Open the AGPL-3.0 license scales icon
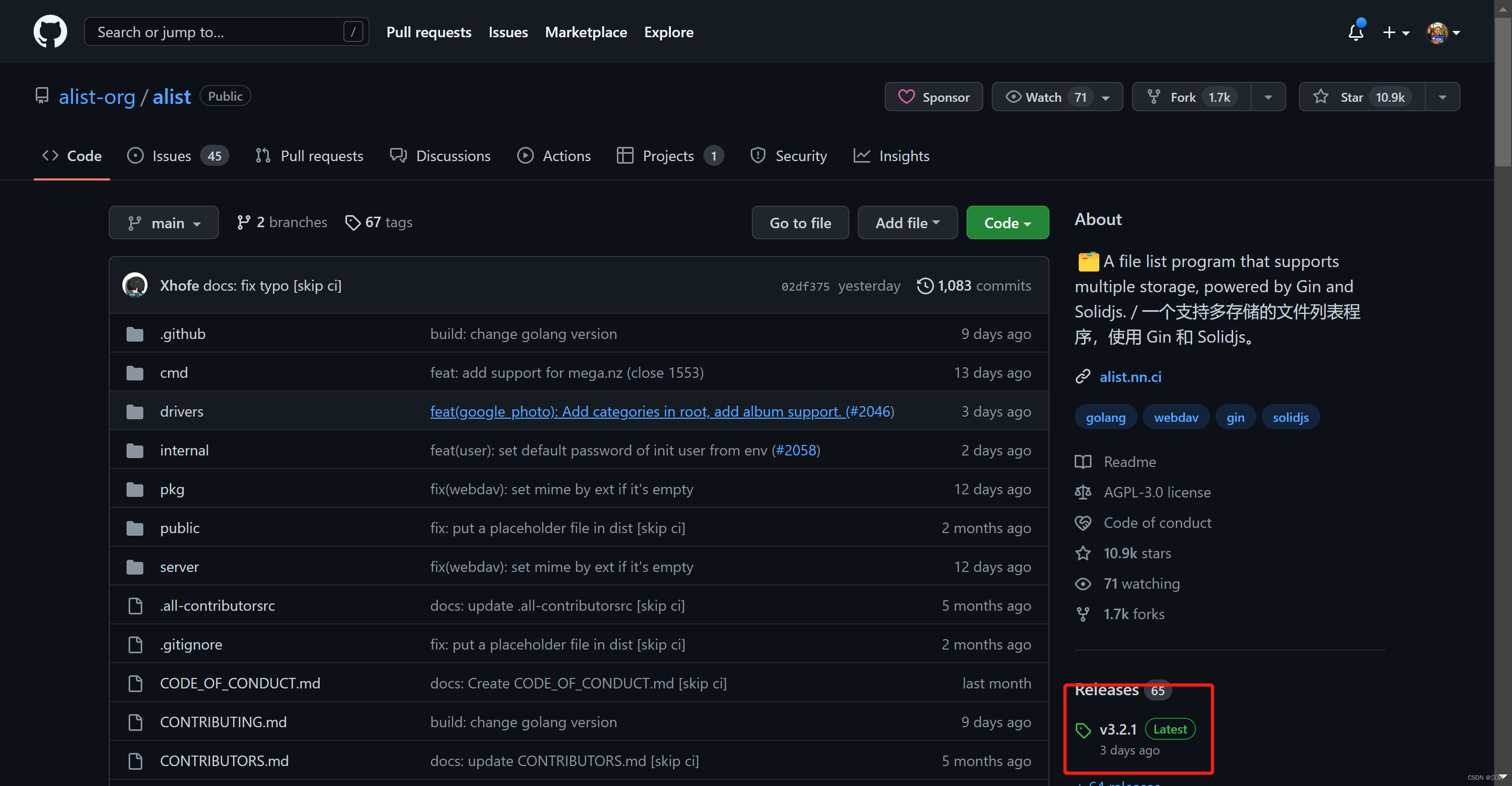The height and width of the screenshot is (786, 1512). pyautogui.click(x=1083, y=492)
